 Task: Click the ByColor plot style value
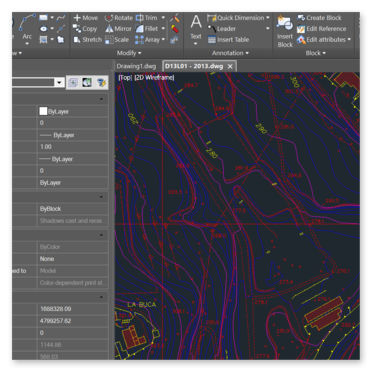[x=50, y=247]
